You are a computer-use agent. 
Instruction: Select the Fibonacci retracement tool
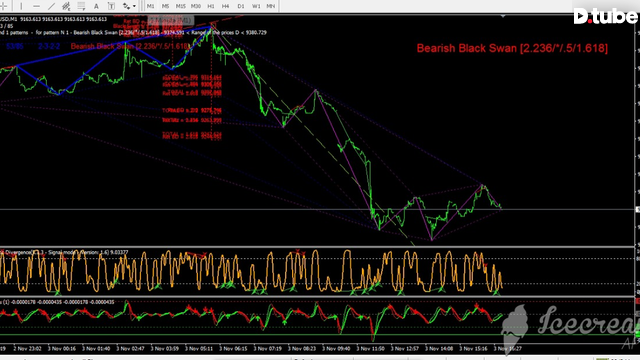pyautogui.click(x=81, y=6)
